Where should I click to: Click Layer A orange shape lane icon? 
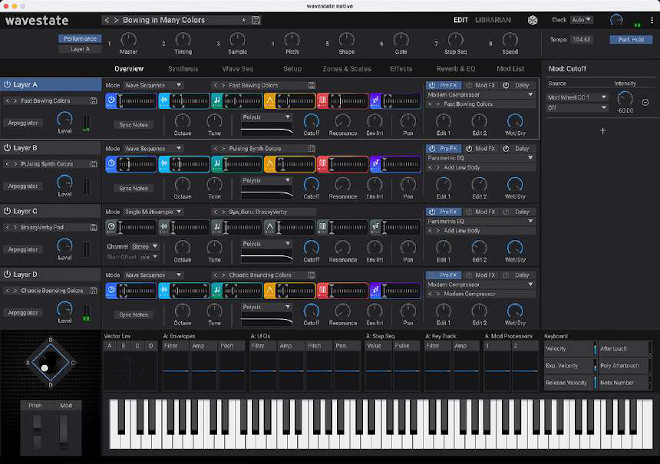click(269, 101)
